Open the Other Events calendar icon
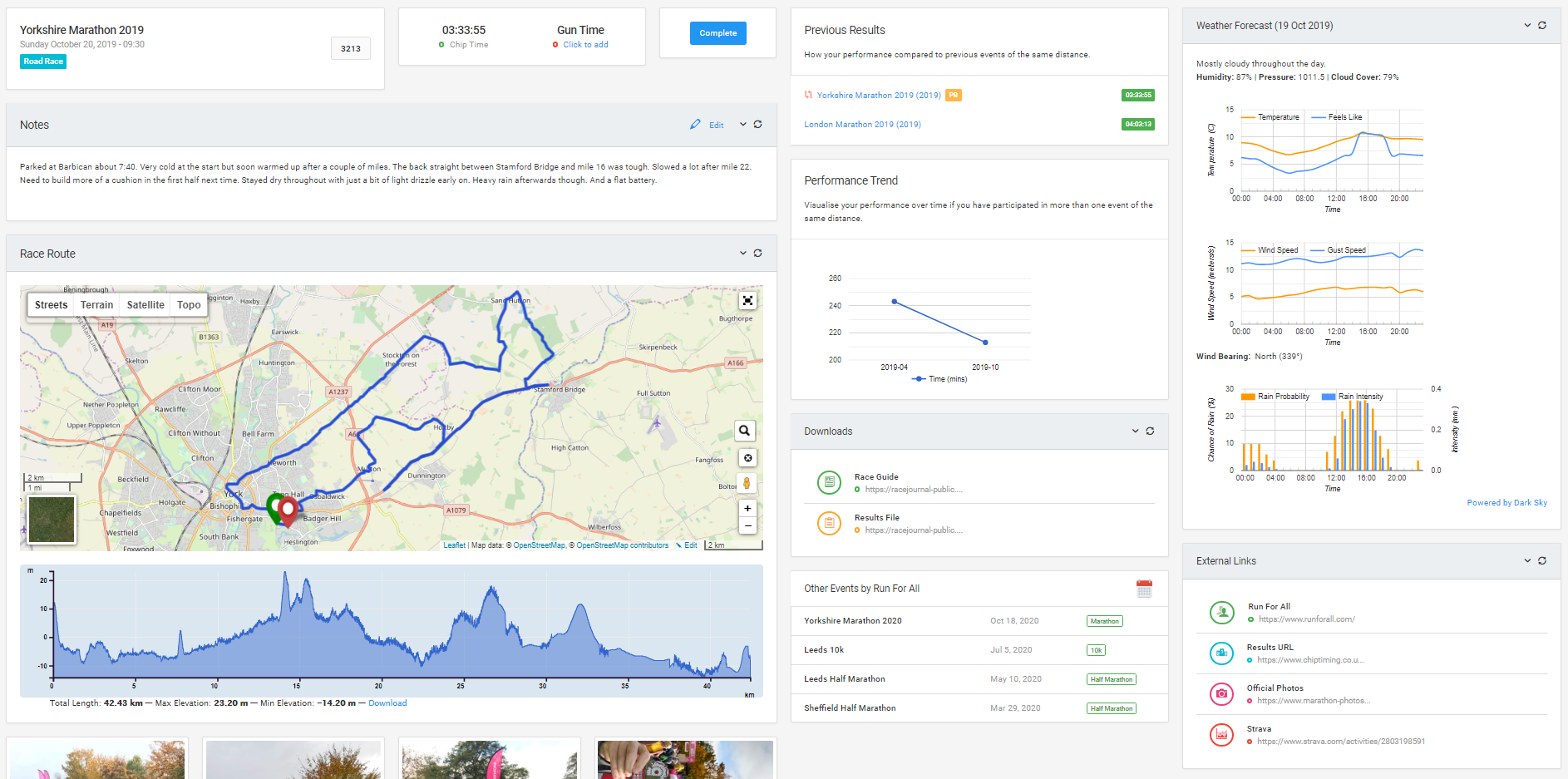The image size is (1568, 779). coord(1144,589)
